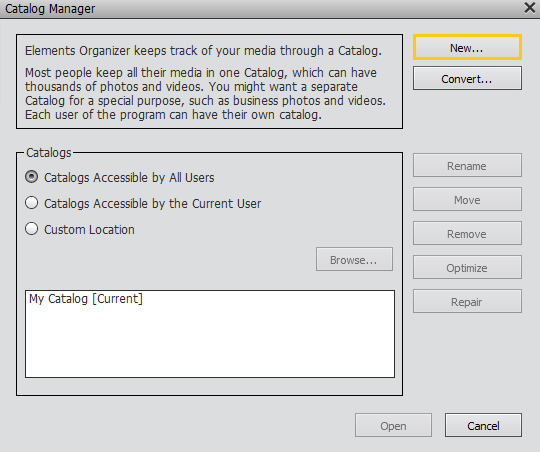540x452 pixels.
Task: Click the Elements Organizer description text
Action: [x=205, y=82]
